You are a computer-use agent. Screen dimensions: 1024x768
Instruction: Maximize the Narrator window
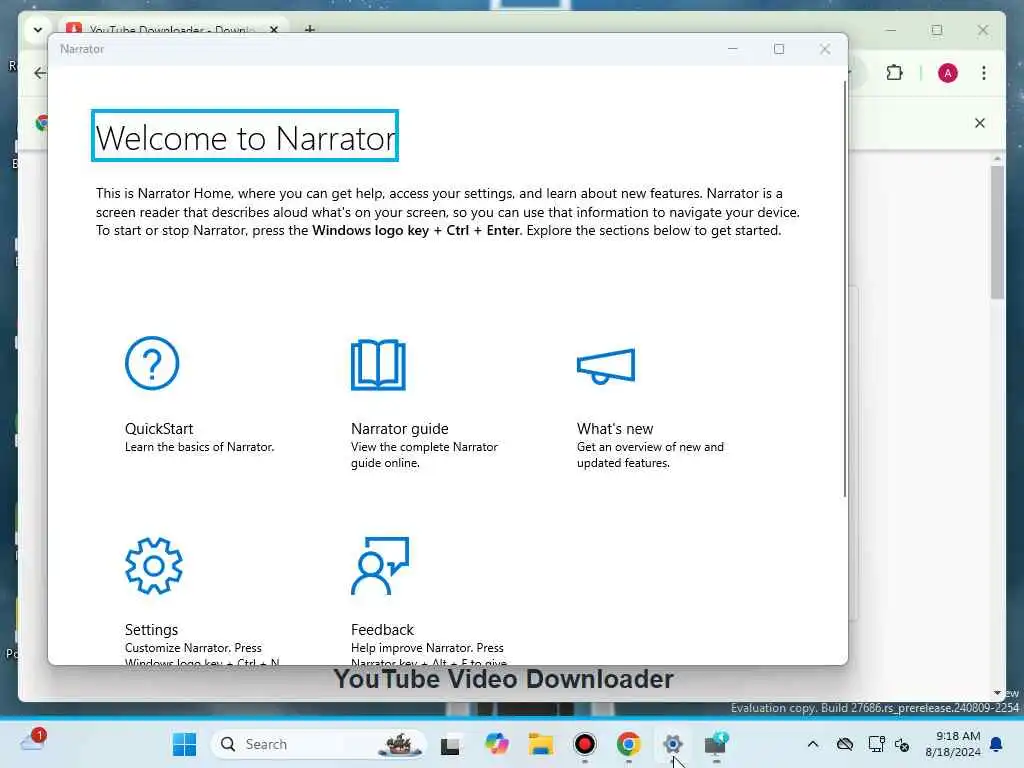point(778,49)
